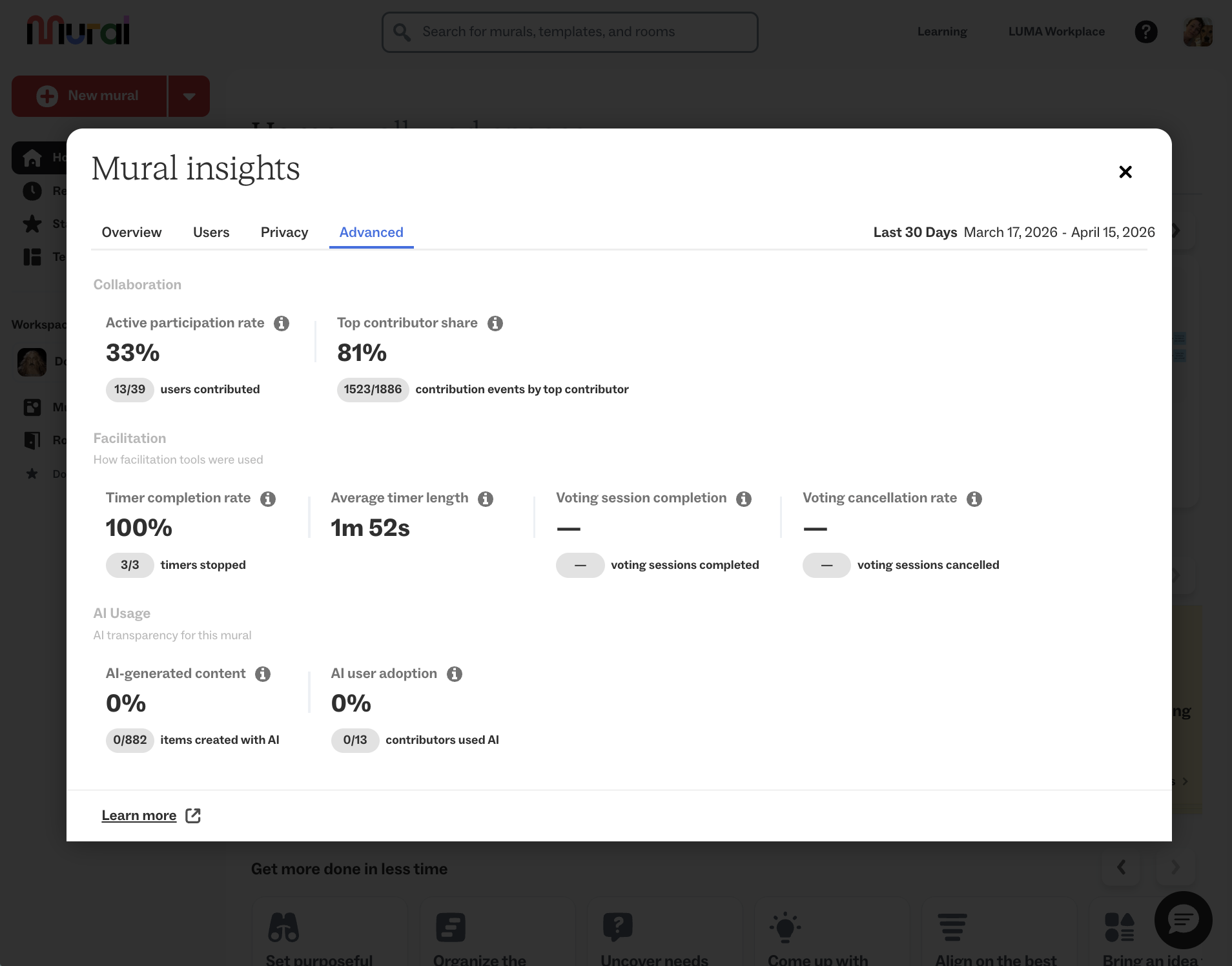Go to previous templates with left chevron
The height and width of the screenshot is (966, 1232).
pyautogui.click(x=1122, y=867)
